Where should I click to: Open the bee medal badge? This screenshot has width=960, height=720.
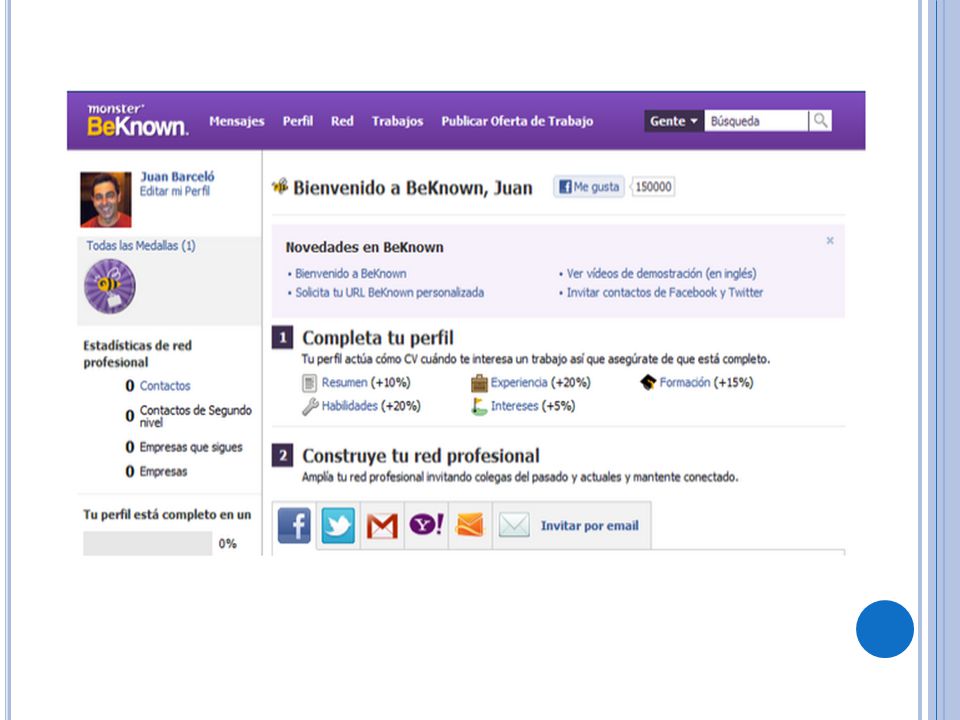tap(110, 286)
